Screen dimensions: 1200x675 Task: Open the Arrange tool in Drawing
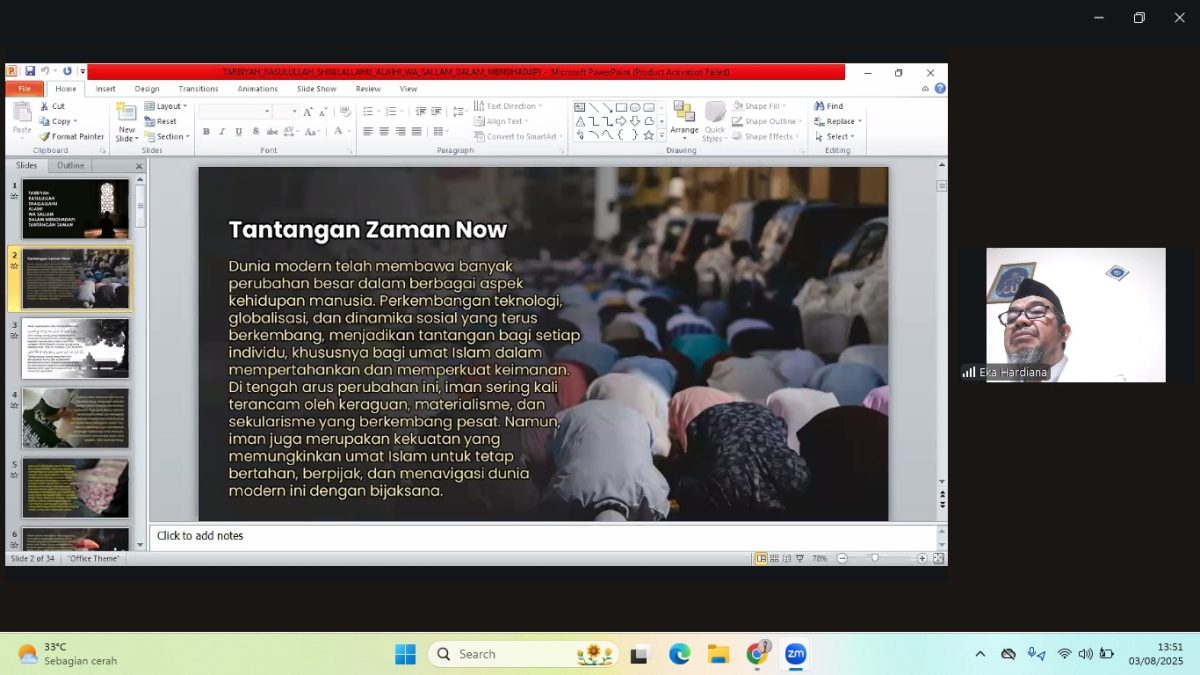click(684, 118)
